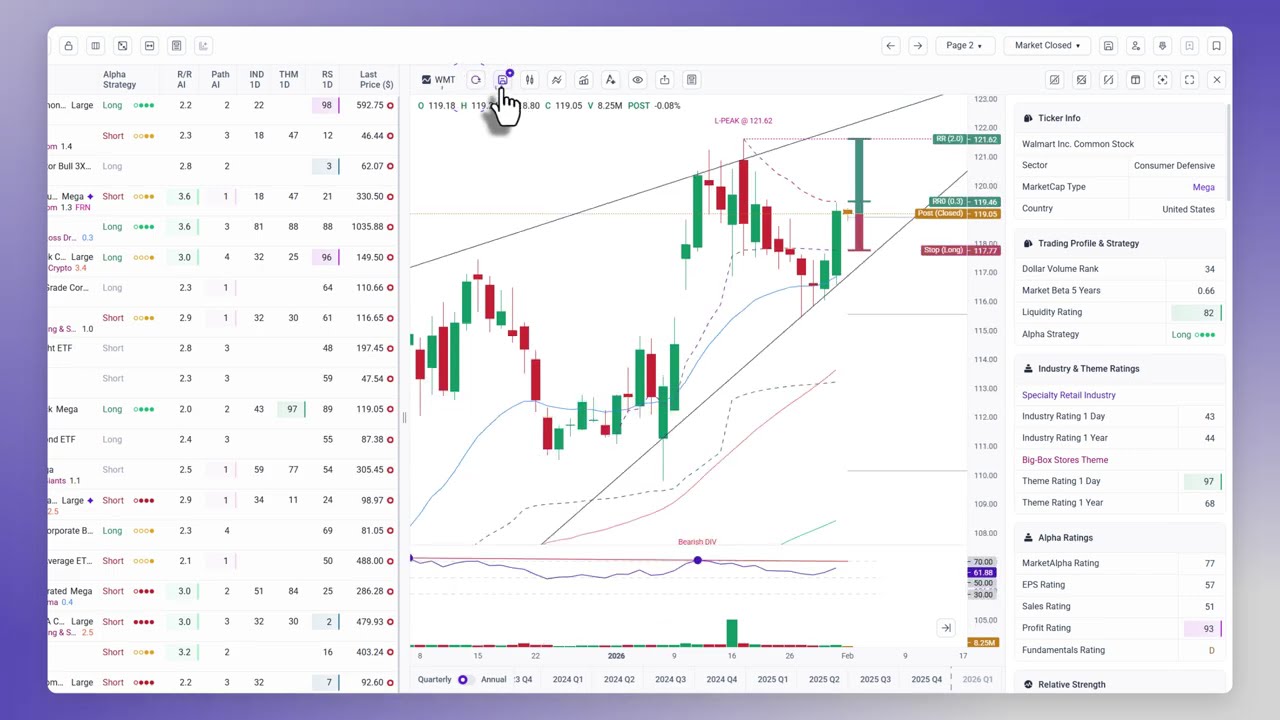The image size is (1280, 720).
Task: Click the dimmed chart icon in the top-left toolbar
Action: (x=203, y=45)
